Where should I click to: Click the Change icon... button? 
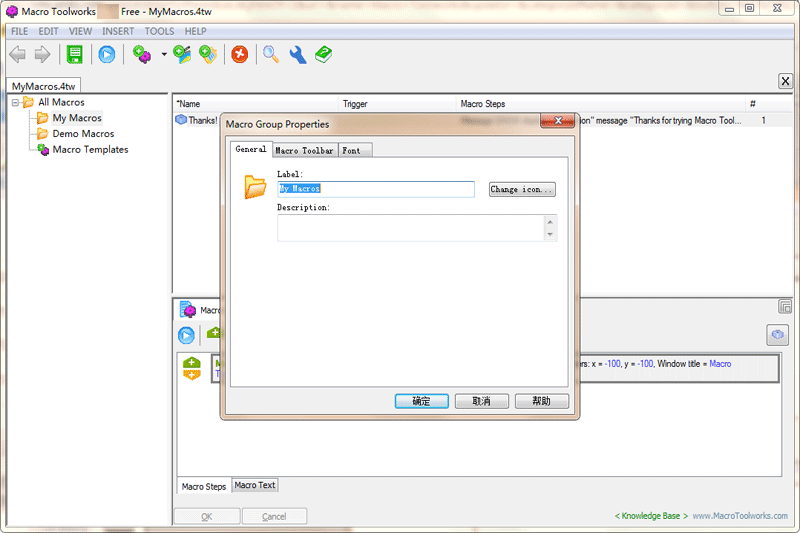(x=522, y=189)
